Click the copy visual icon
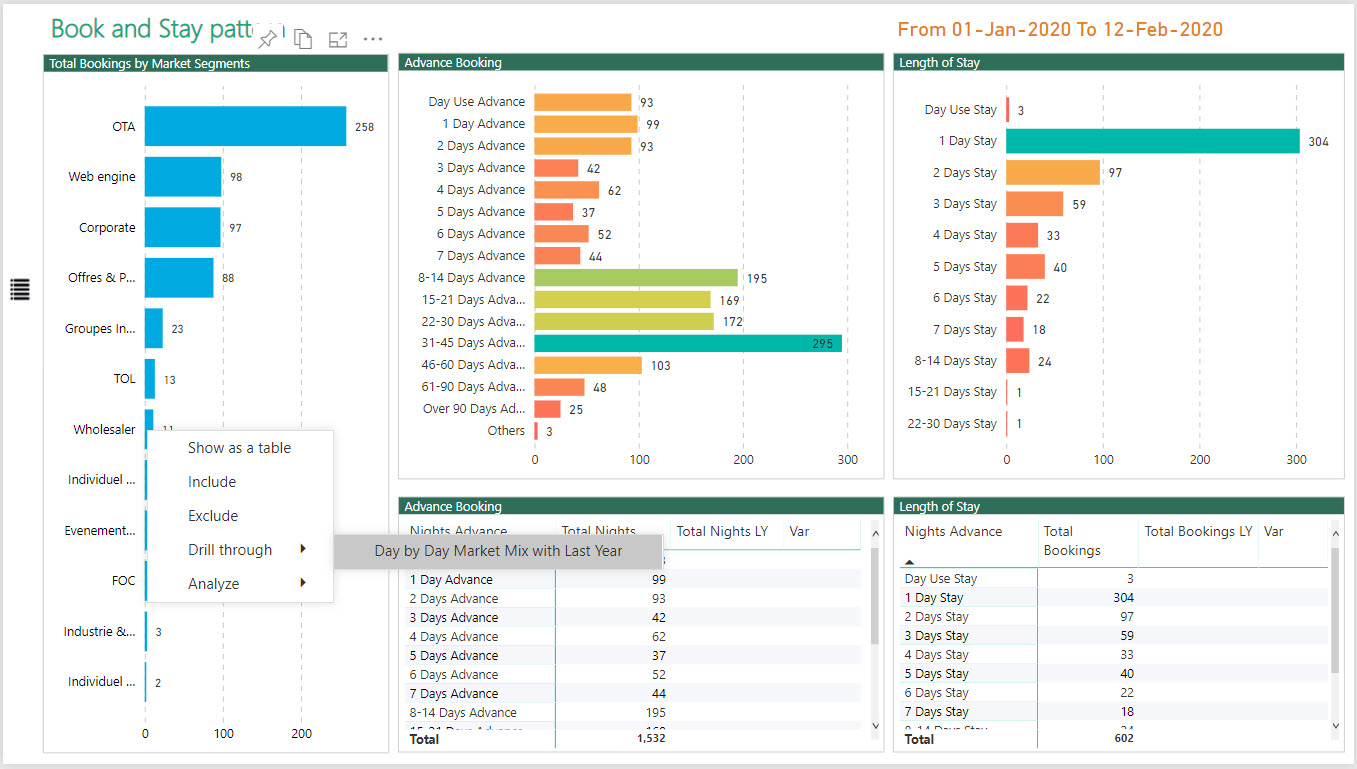 click(x=303, y=39)
